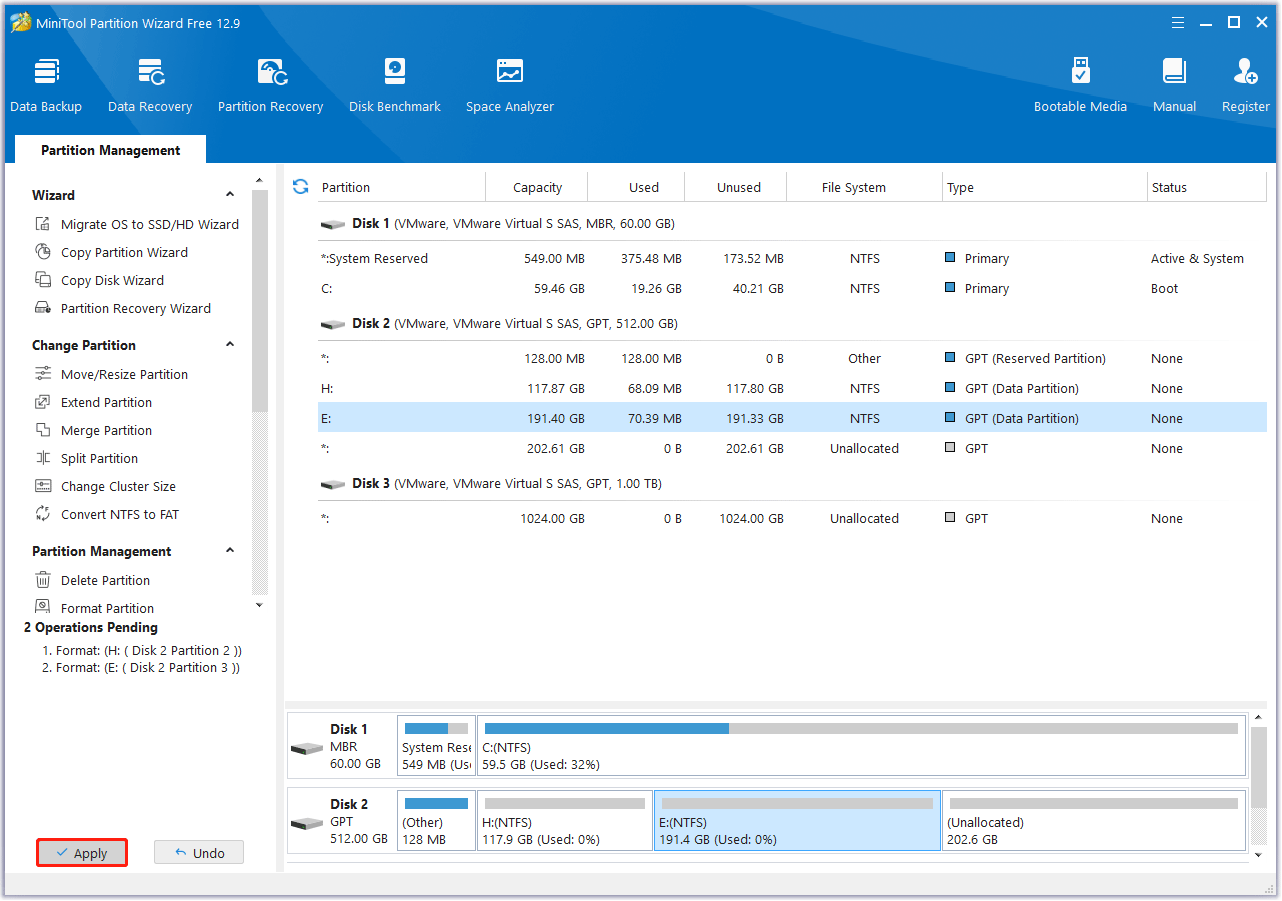Sort by Used column header
The height and width of the screenshot is (901, 1282).
(637, 187)
